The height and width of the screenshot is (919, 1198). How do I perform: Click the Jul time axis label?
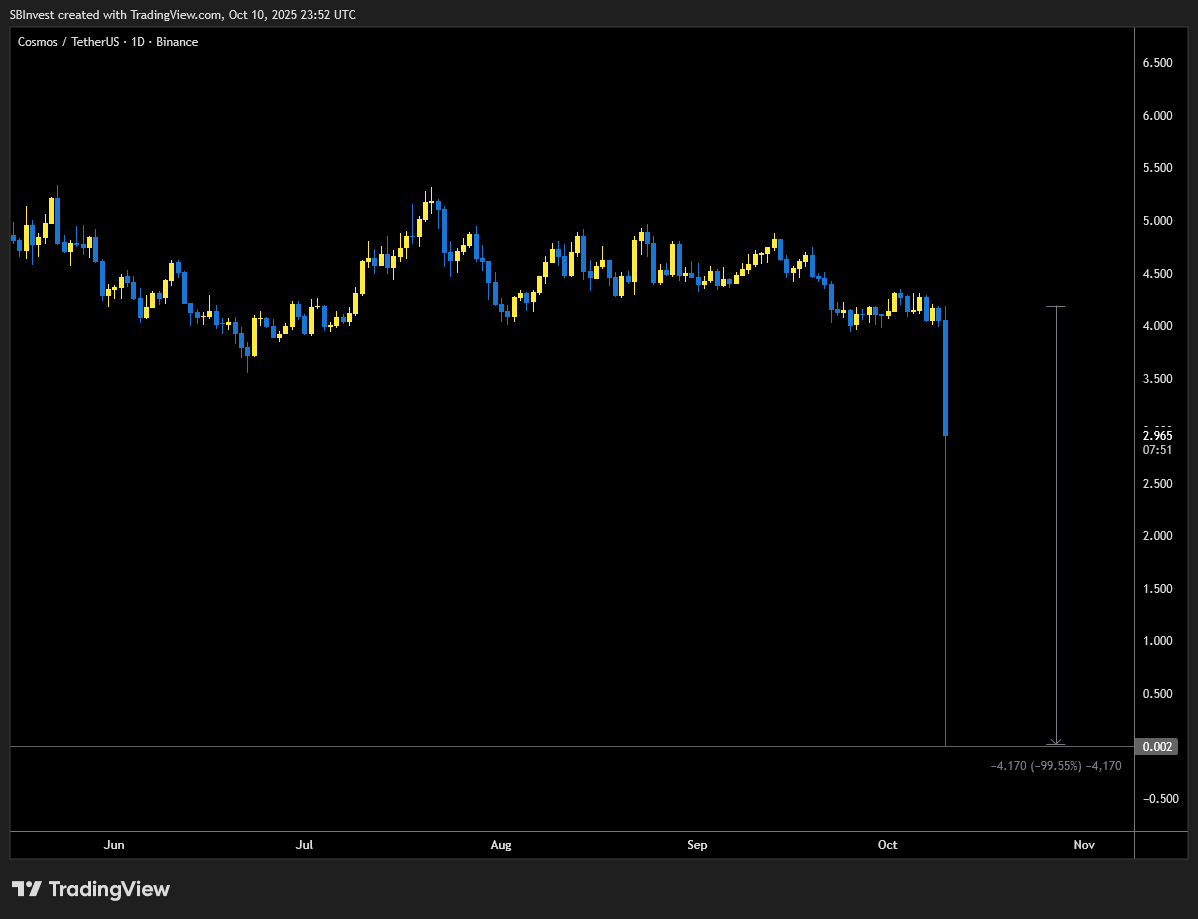pyautogui.click(x=304, y=845)
